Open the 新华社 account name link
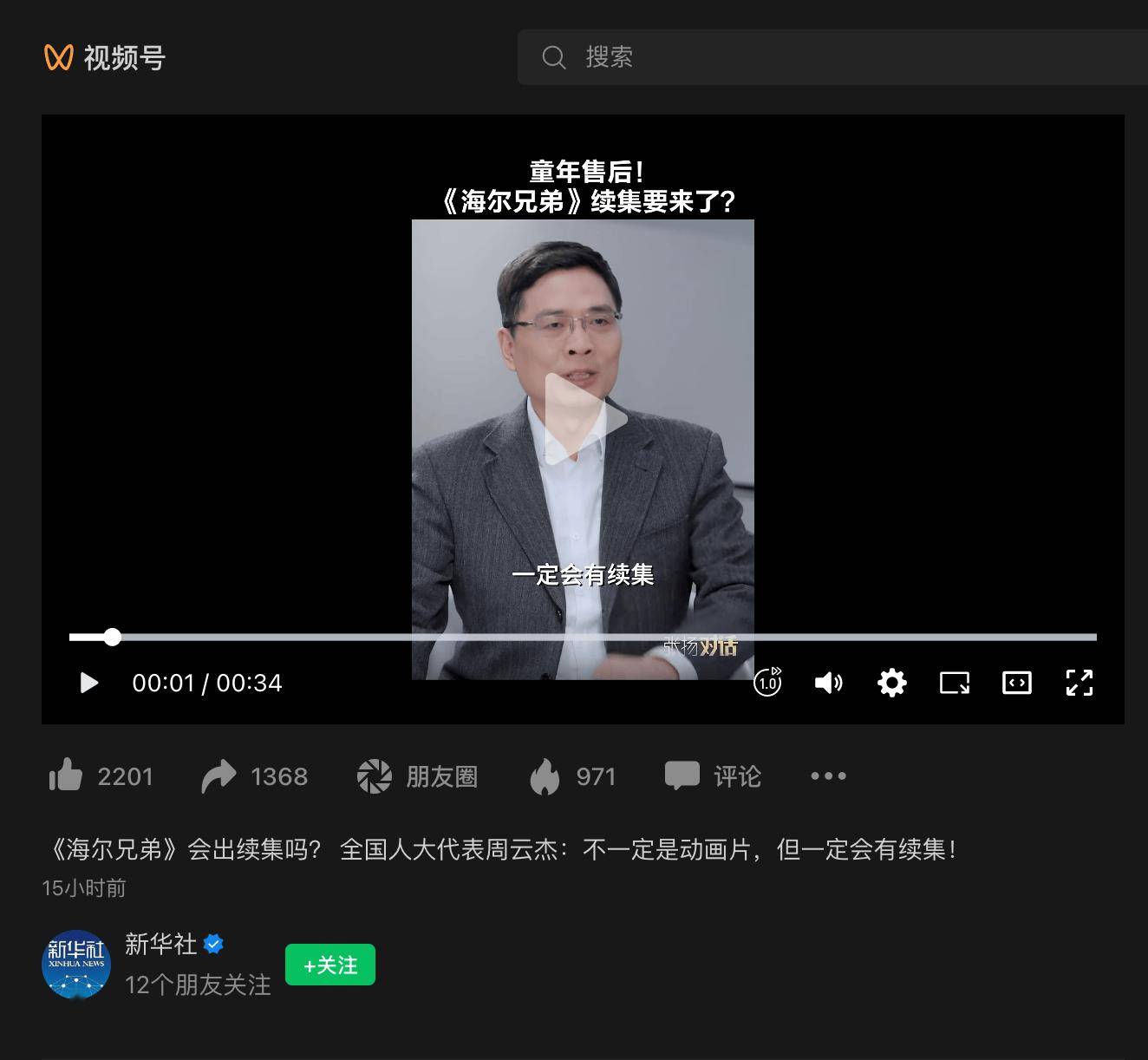This screenshot has height=1060, width=1148. [161, 944]
